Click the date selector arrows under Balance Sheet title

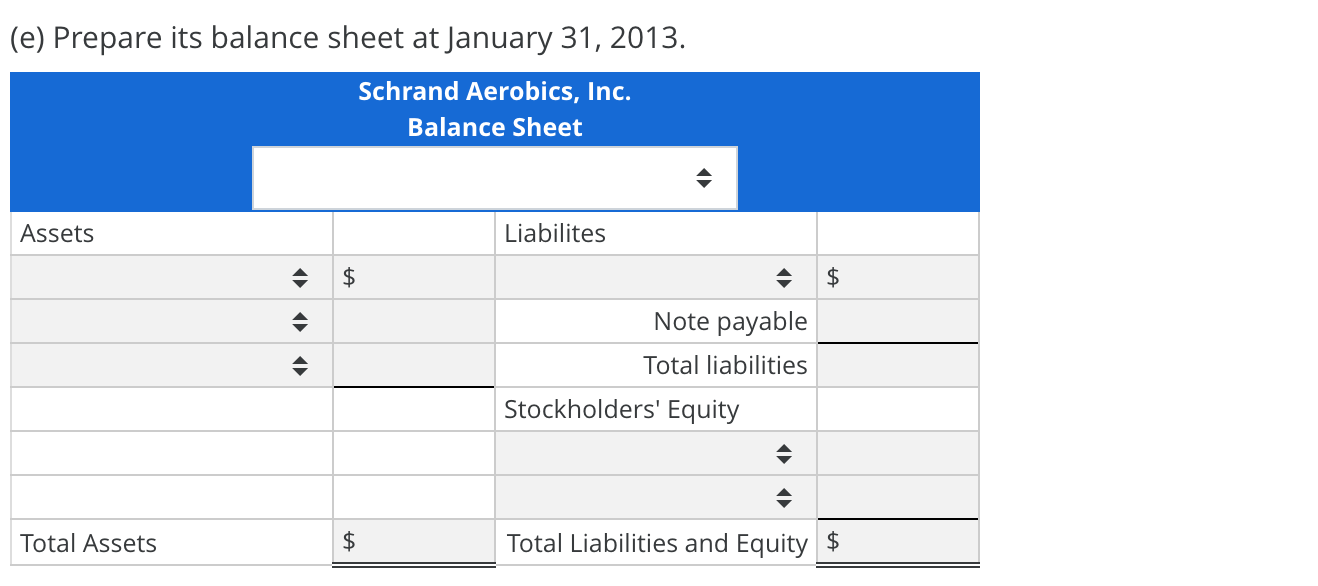(x=703, y=177)
